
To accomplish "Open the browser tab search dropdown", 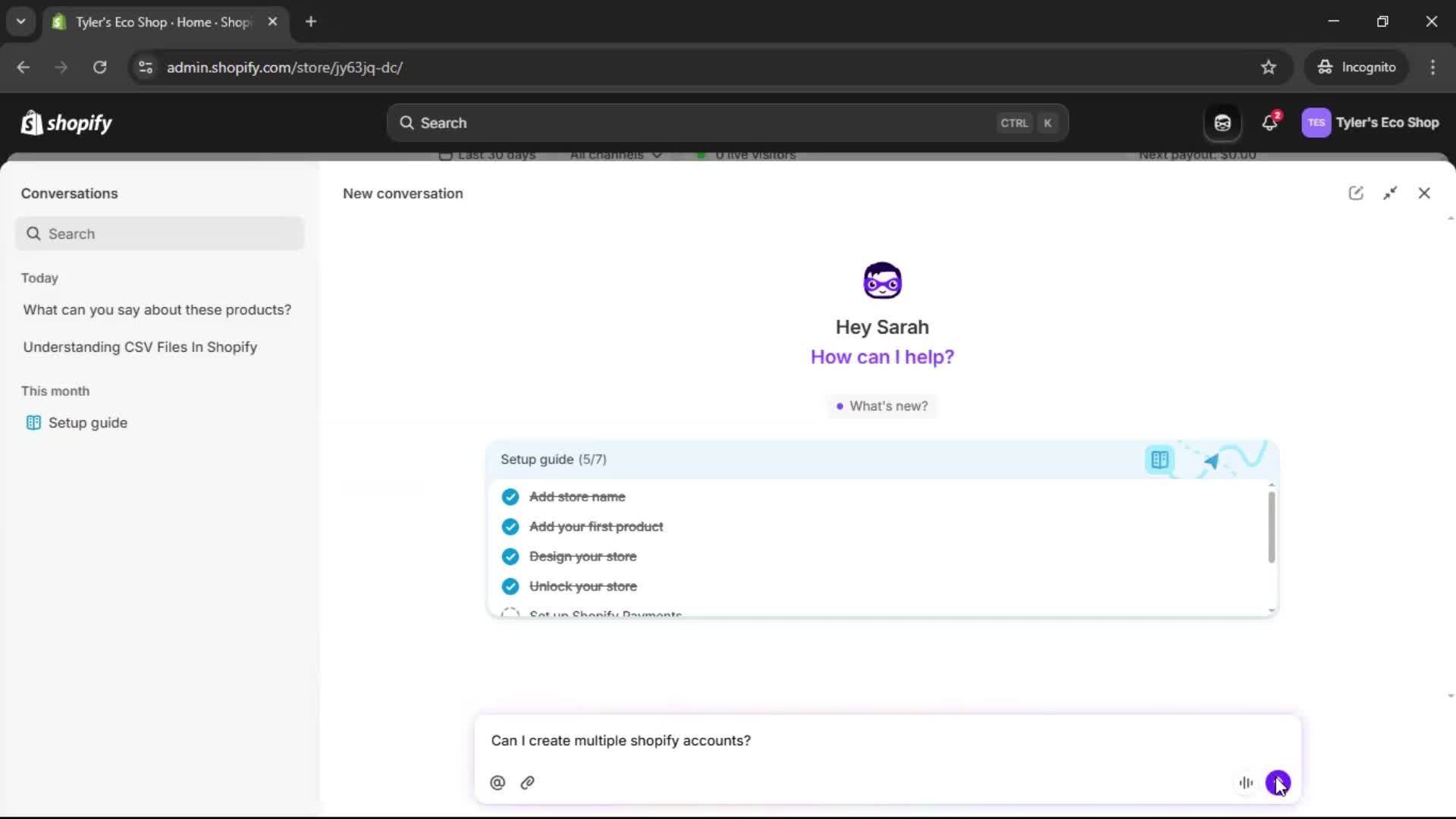I will [20, 21].
